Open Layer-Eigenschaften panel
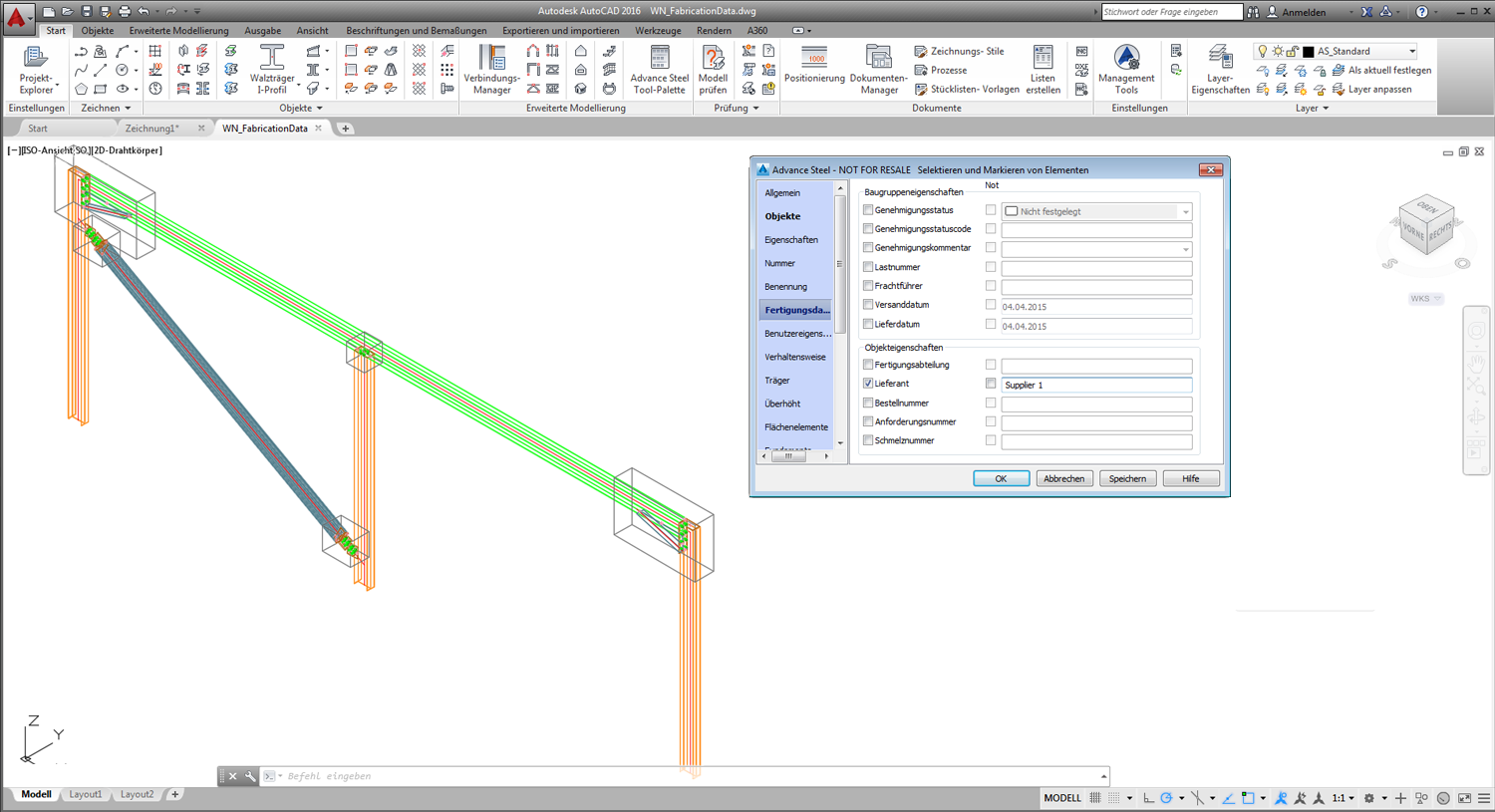 point(1220,70)
